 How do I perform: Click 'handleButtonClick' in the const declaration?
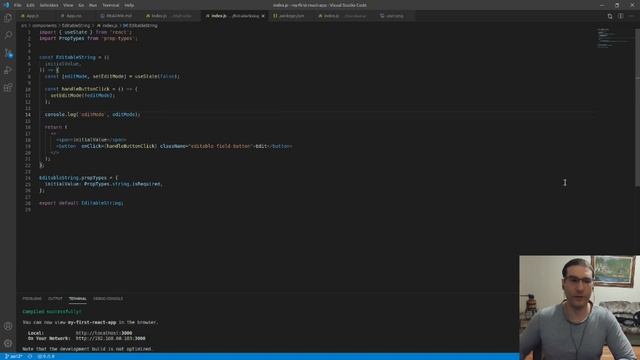point(86,89)
